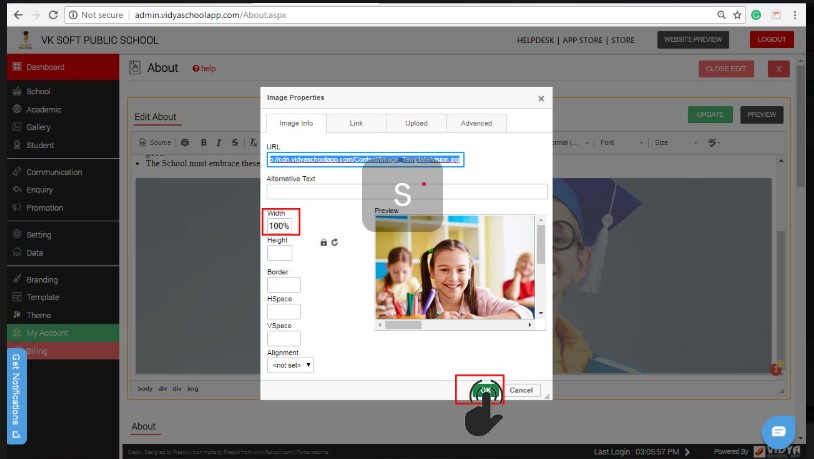
Task: Open the HELPDESK link
Action: (536, 40)
